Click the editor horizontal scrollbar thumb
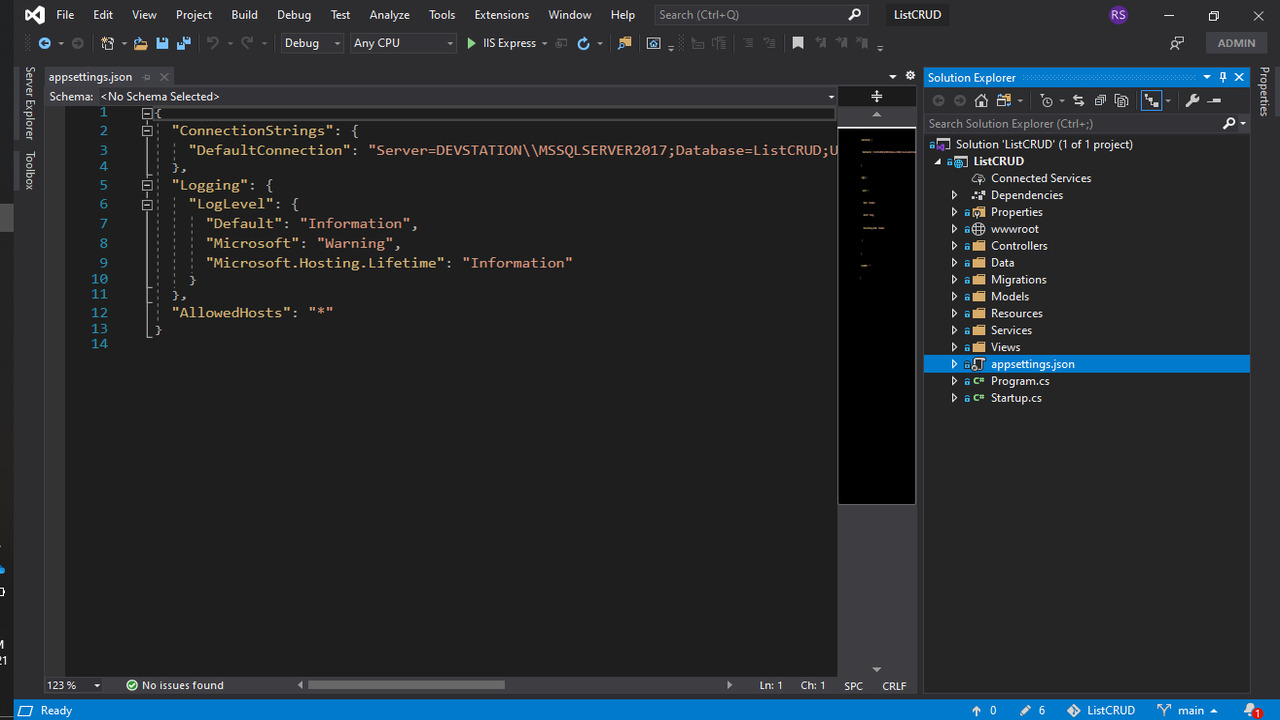Image resolution: width=1280 pixels, height=720 pixels. click(x=406, y=685)
